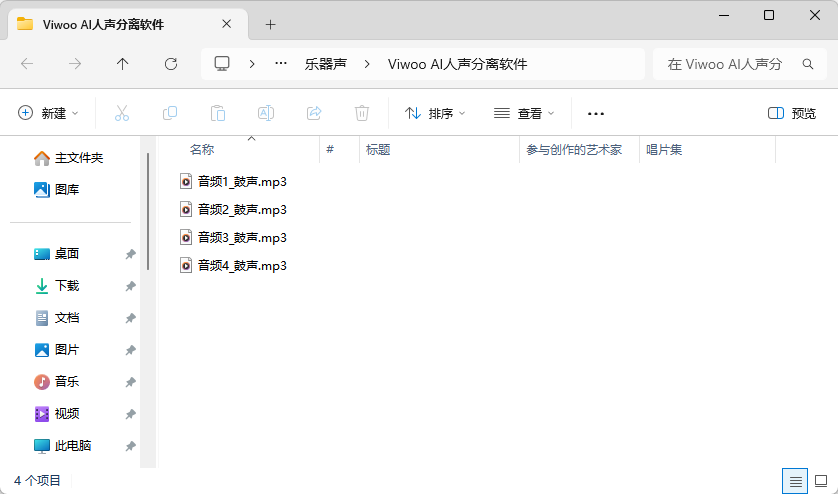Screen dimensions: 838x494
Task: Go back with the left arrow
Action: [x=27, y=64]
